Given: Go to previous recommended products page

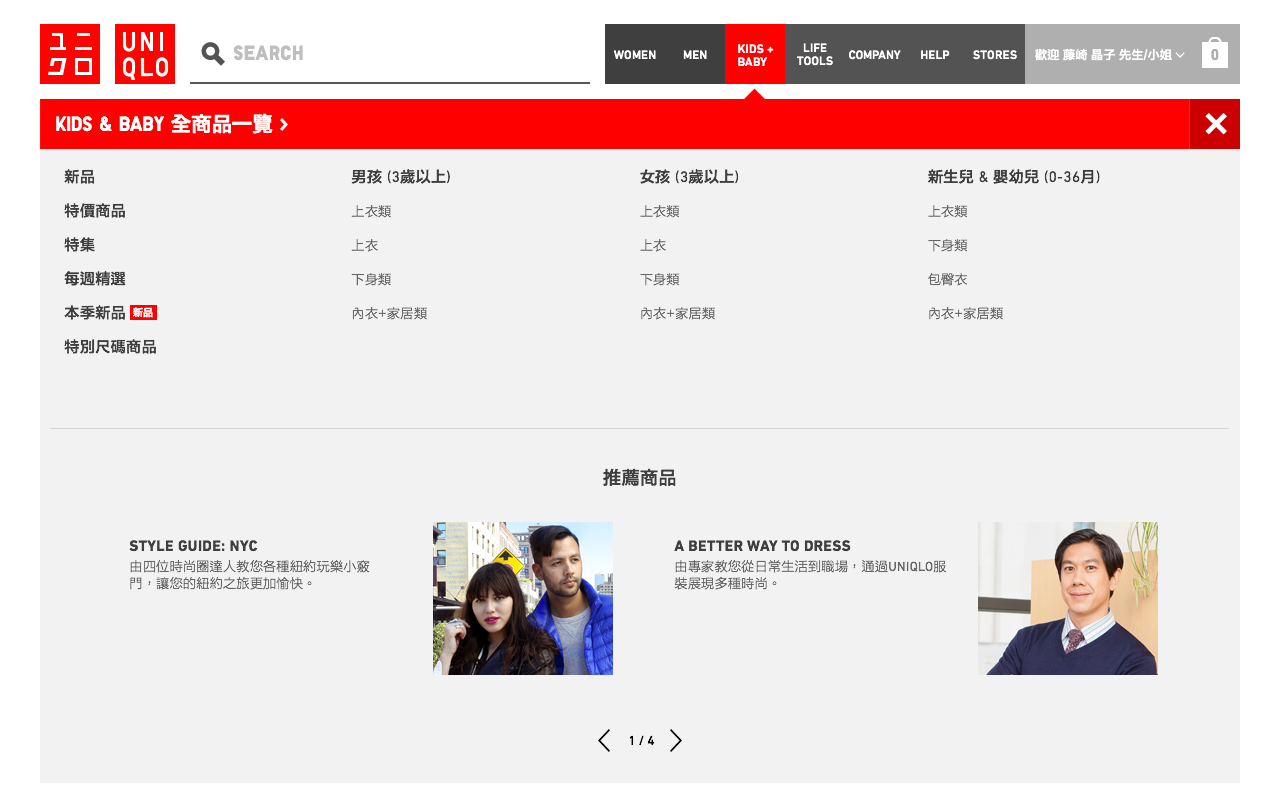Looking at the screenshot, I should tap(604, 741).
